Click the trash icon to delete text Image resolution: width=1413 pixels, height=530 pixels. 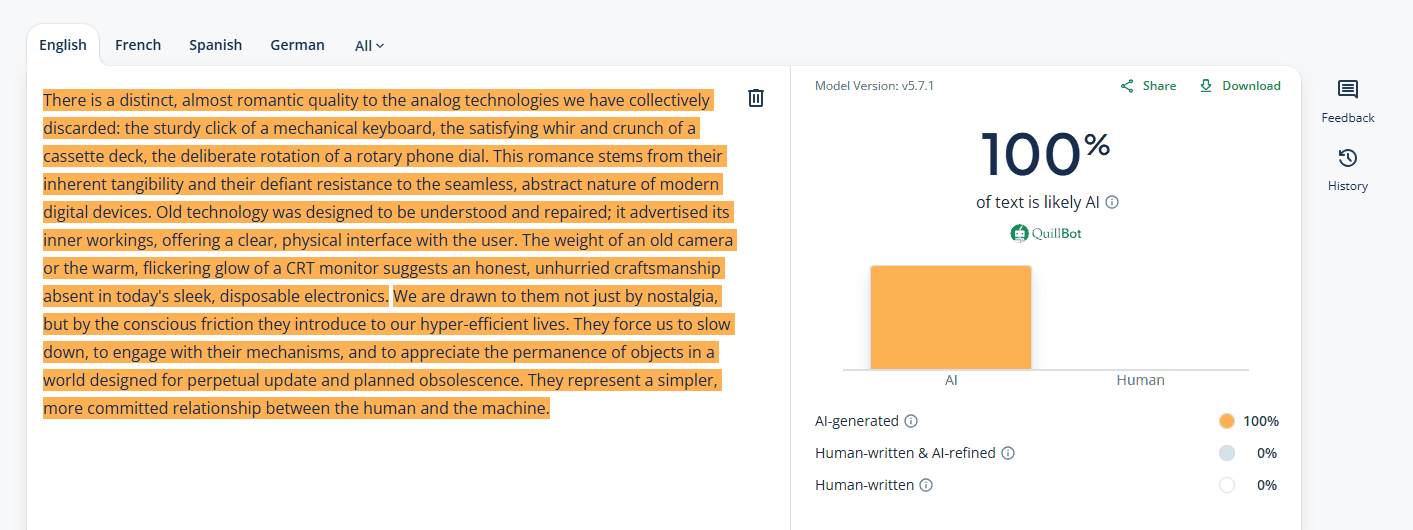click(756, 98)
